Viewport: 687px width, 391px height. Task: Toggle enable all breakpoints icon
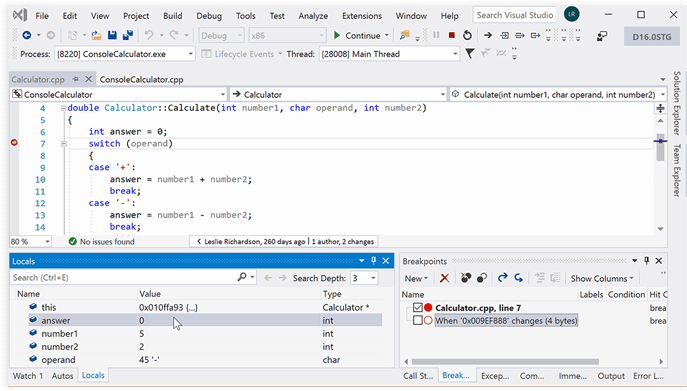482,278
